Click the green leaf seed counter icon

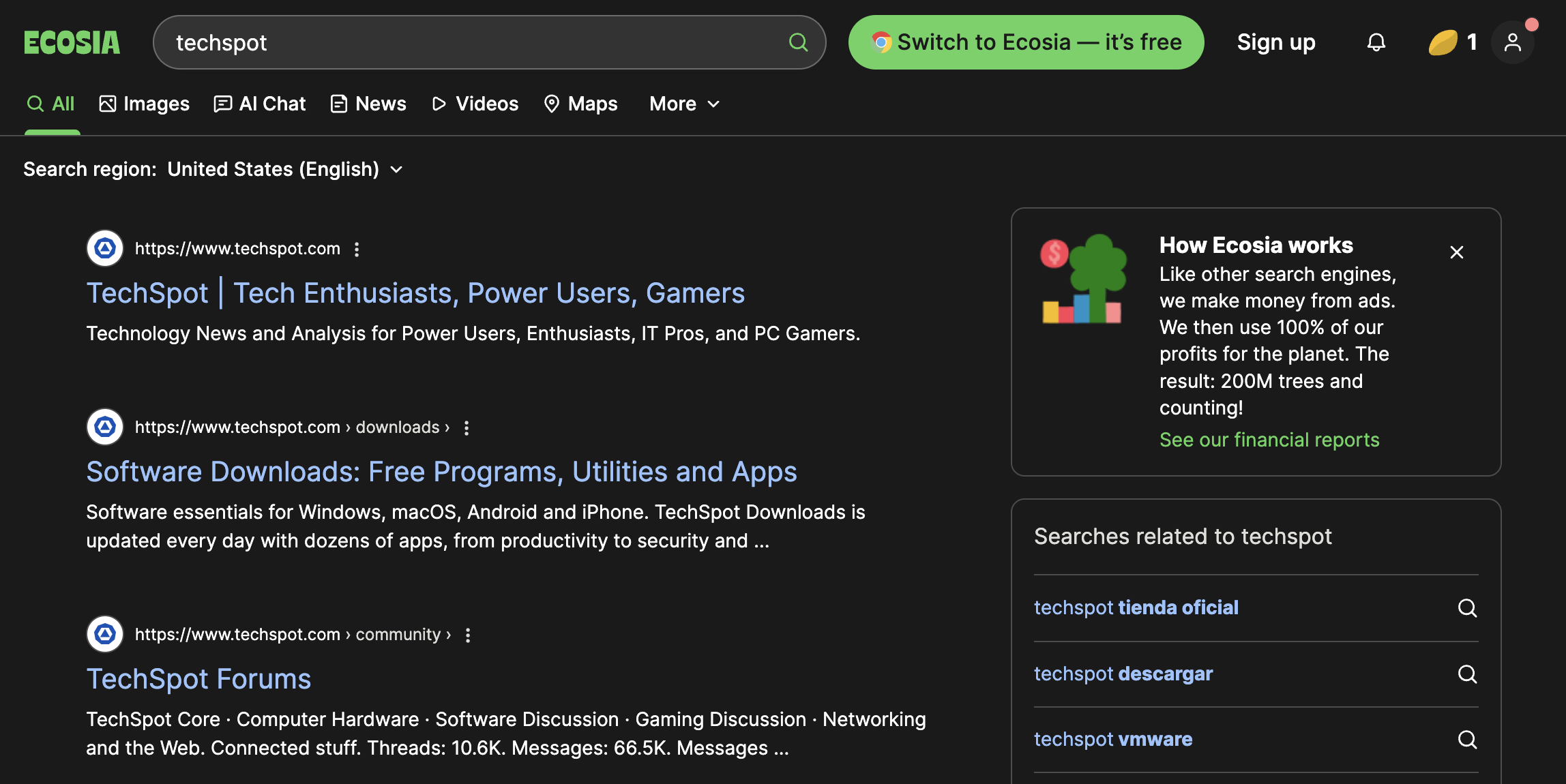(1443, 42)
